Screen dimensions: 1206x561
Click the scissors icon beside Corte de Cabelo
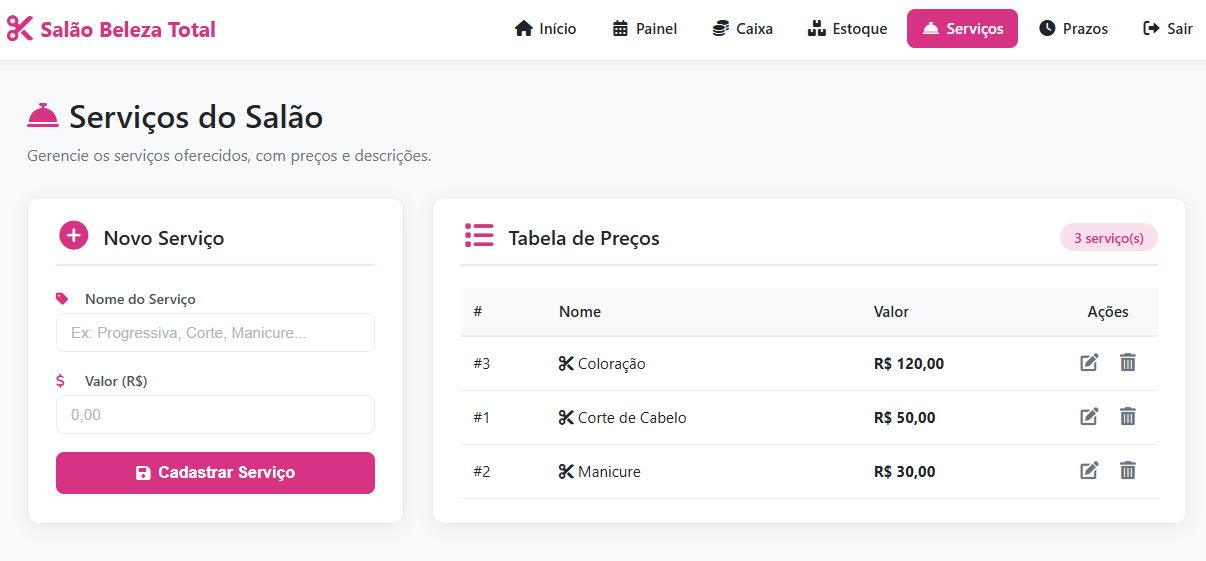566,418
